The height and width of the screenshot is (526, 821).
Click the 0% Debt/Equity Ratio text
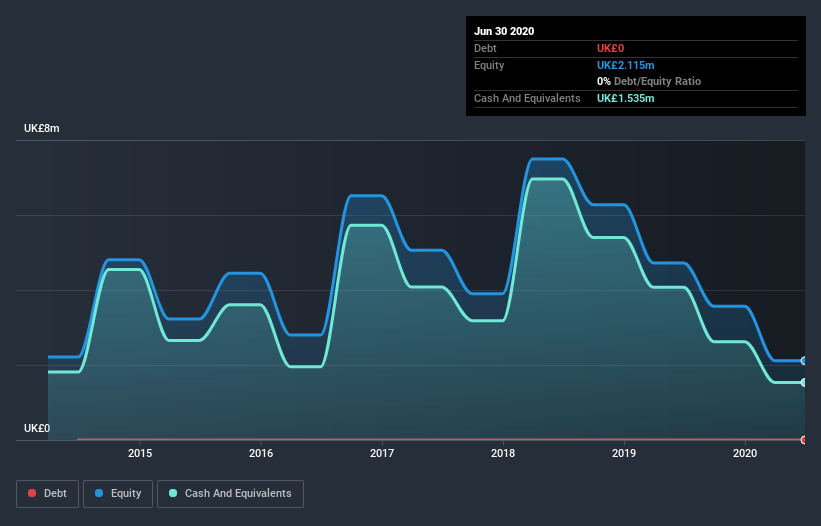tap(649, 82)
